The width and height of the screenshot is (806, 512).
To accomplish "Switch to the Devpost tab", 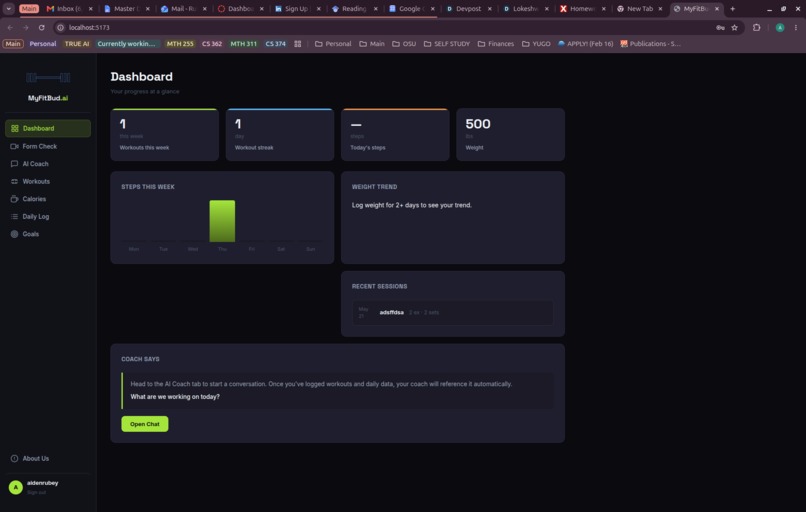I will 469,9.
